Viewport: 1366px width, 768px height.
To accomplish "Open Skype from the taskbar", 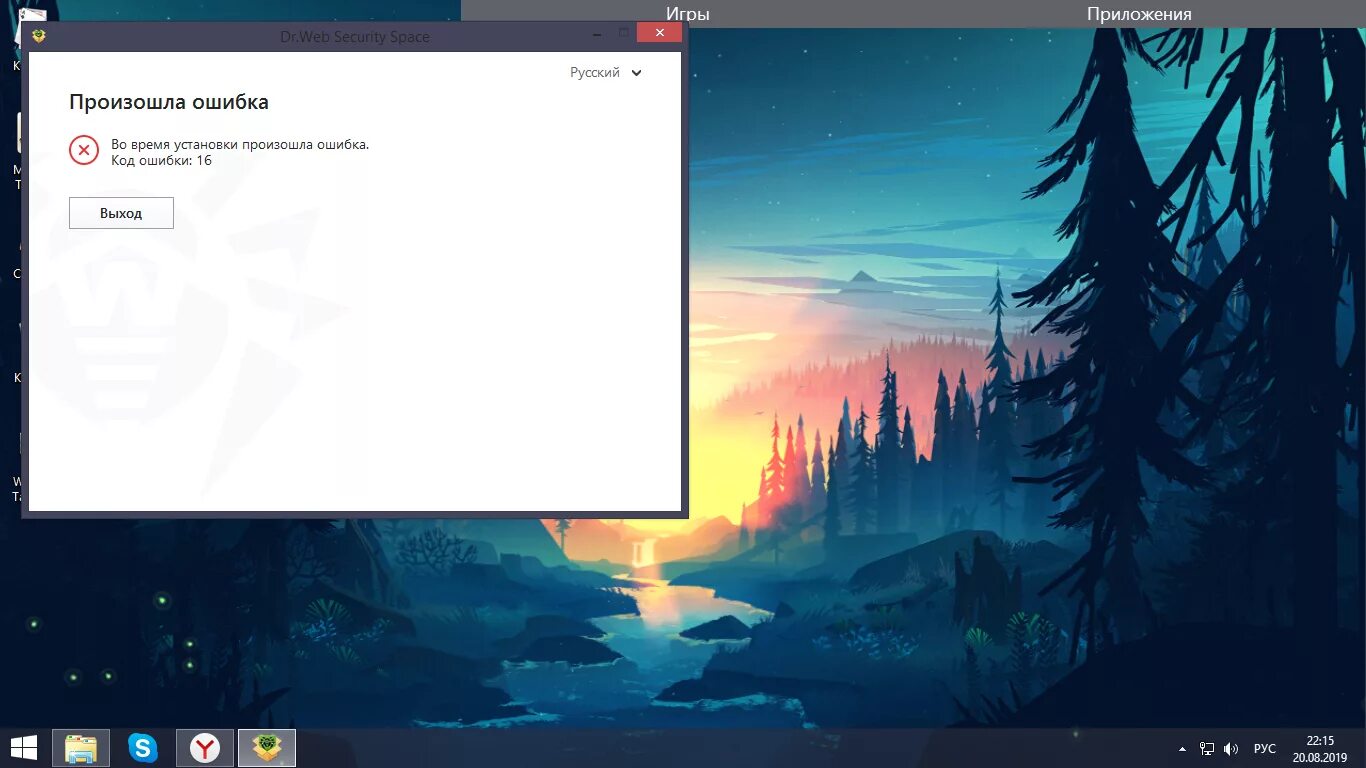I will tap(143, 747).
